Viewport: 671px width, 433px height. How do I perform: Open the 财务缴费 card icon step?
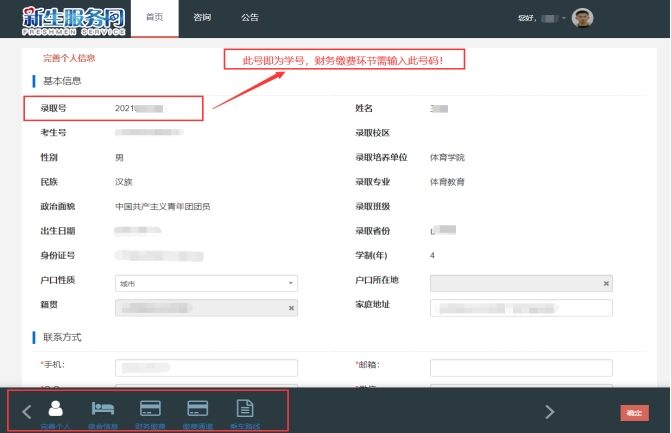coord(151,409)
